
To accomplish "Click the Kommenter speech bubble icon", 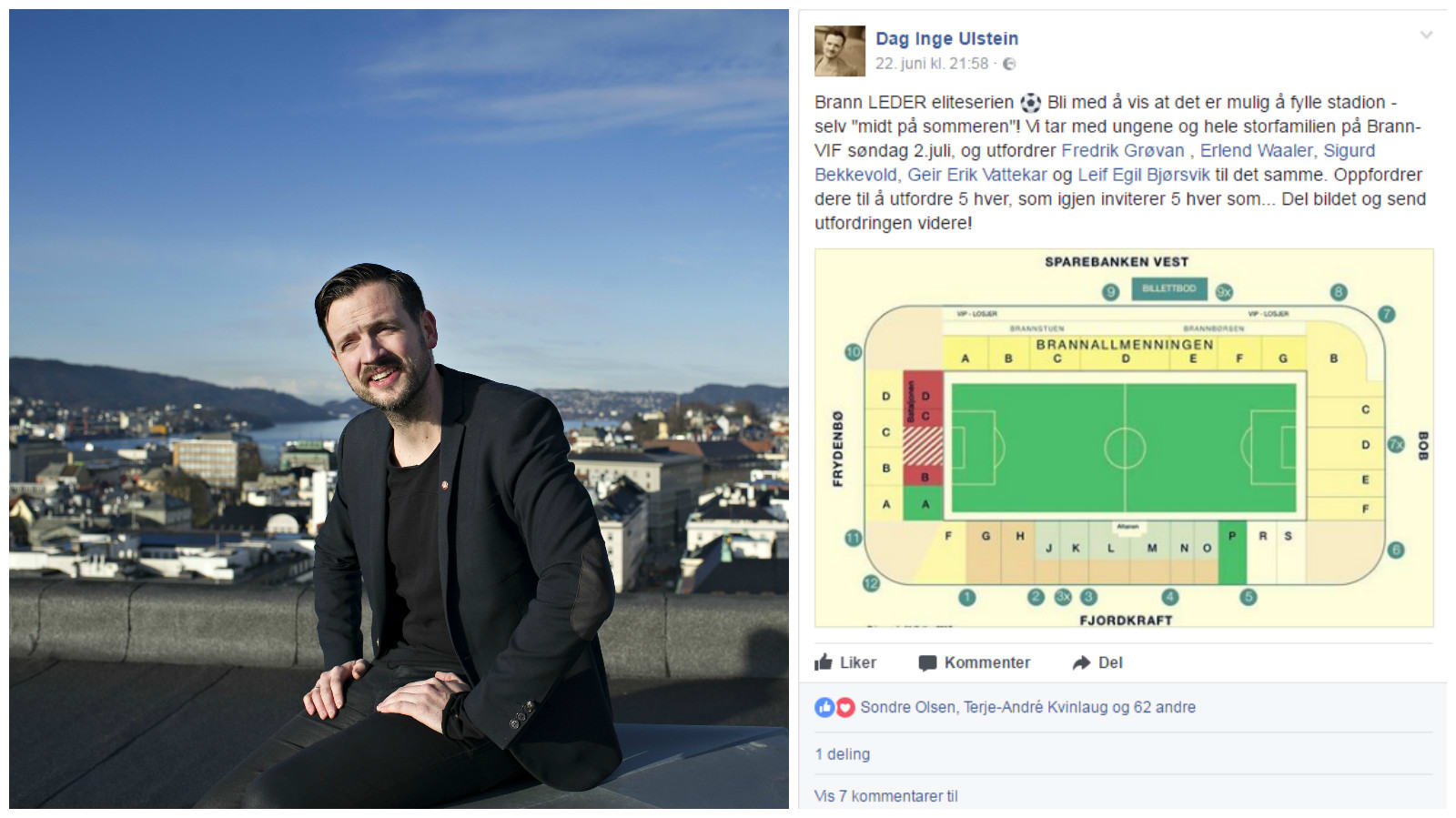I will click(x=927, y=663).
